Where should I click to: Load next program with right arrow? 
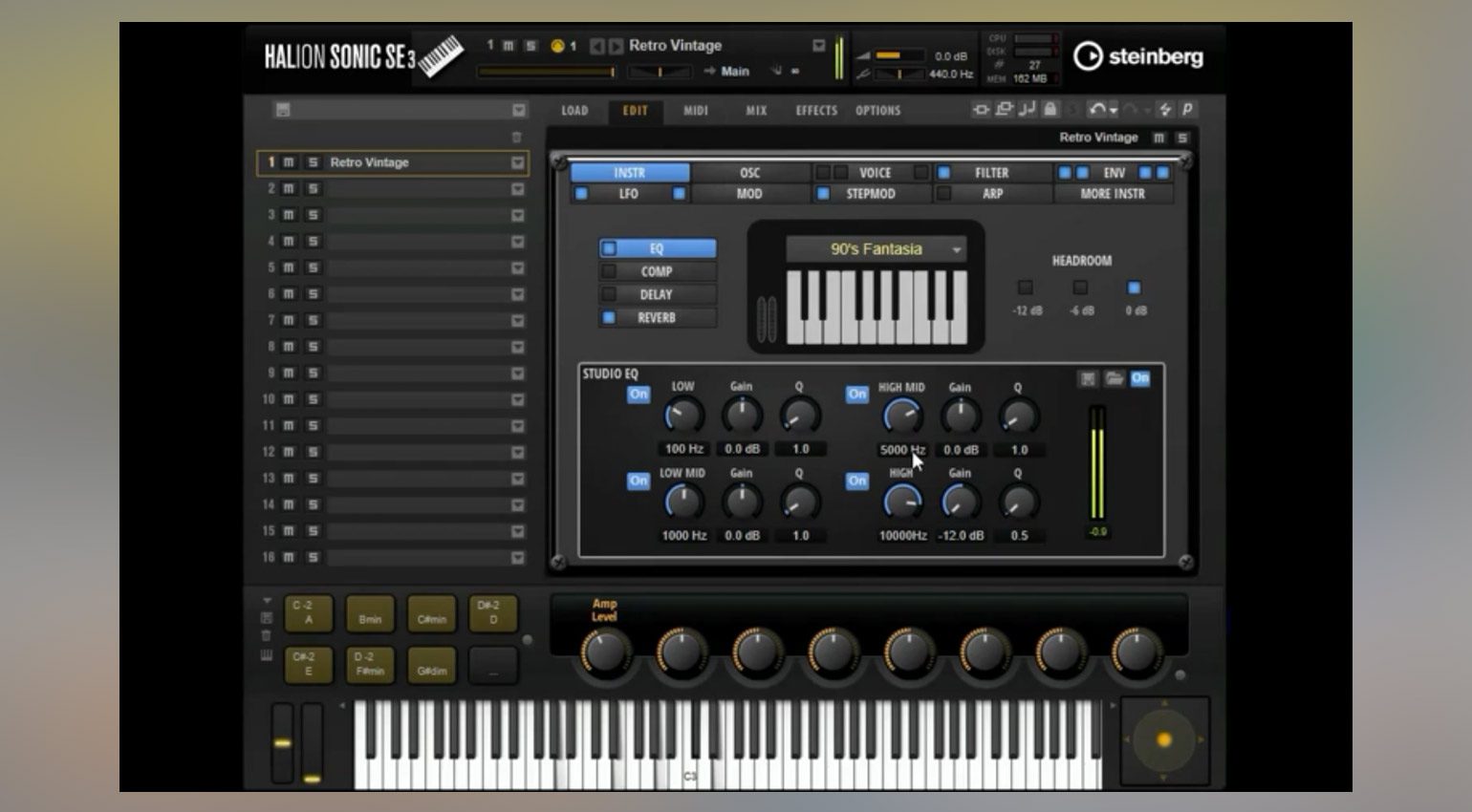pyautogui.click(x=616, y=46)
